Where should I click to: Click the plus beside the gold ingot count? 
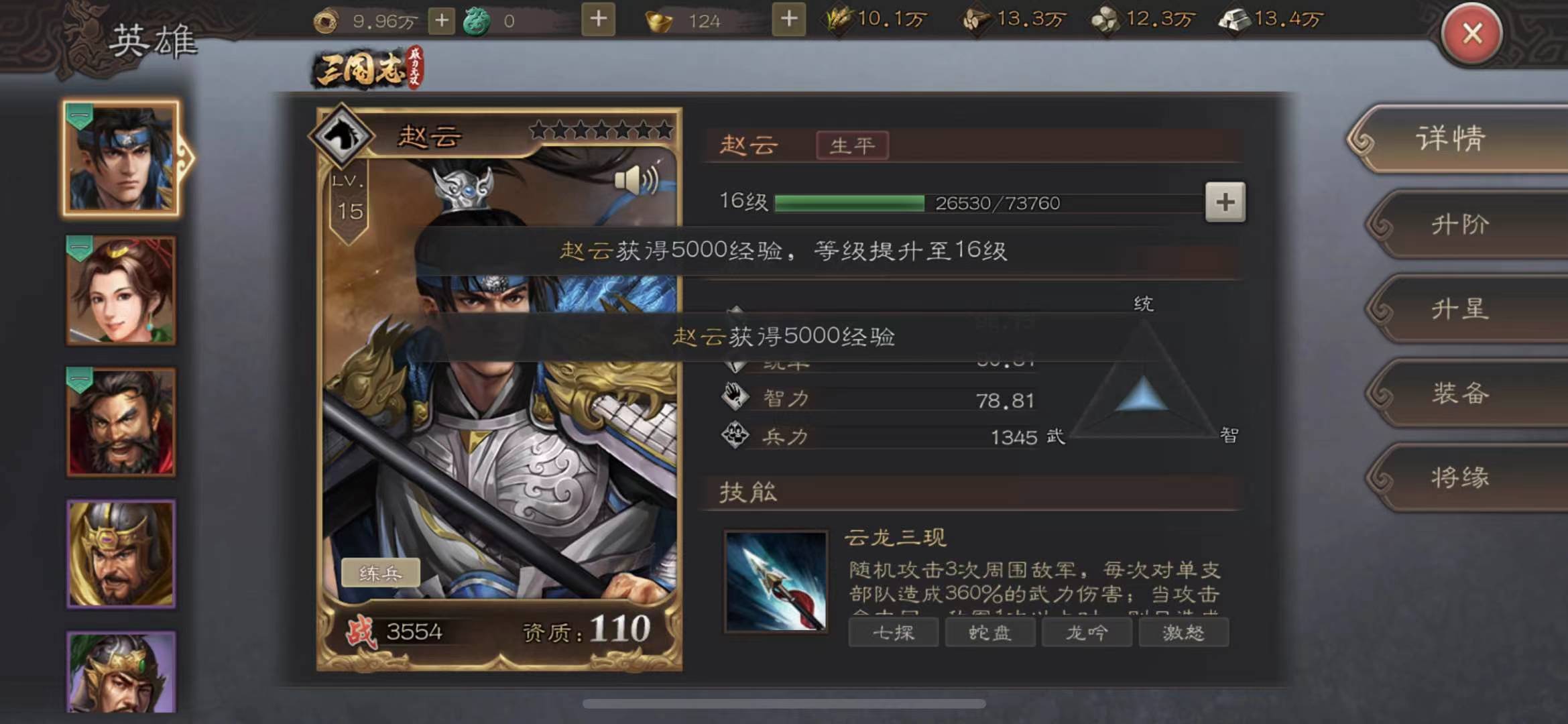789,19
